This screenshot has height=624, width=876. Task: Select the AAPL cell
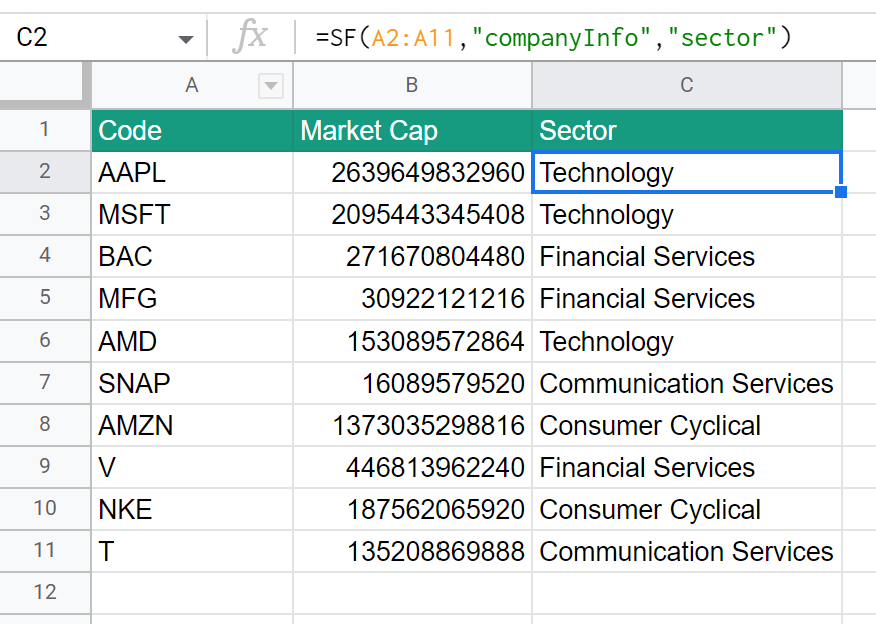[192, 172]
